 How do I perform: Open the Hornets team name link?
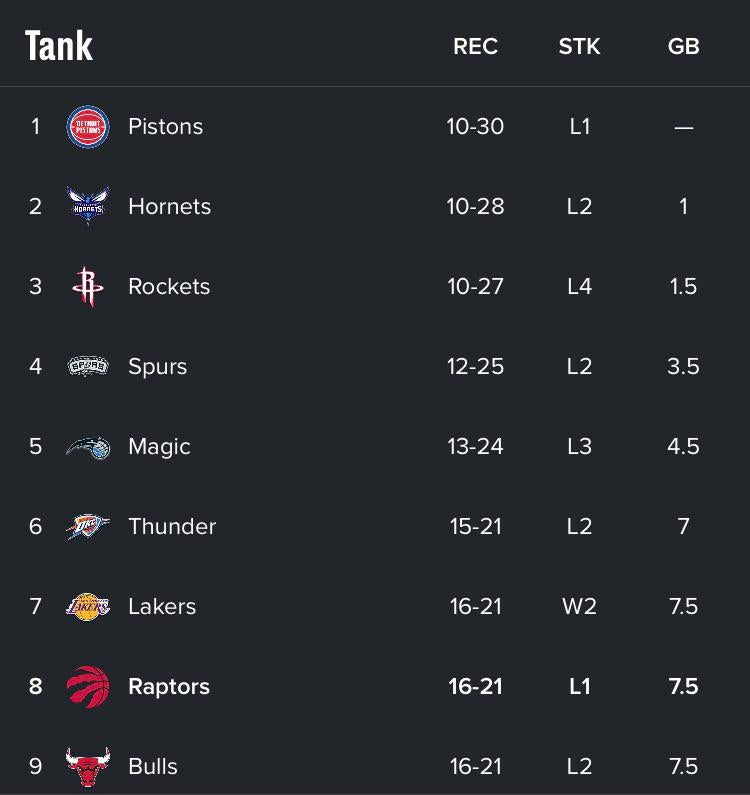[x=169, y=207]
